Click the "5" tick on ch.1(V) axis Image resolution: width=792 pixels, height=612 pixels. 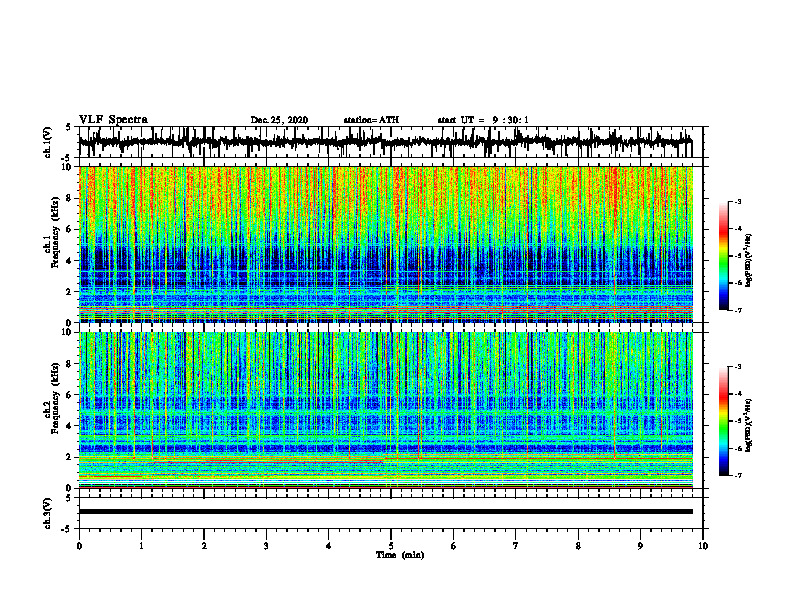tap(68, 128)
